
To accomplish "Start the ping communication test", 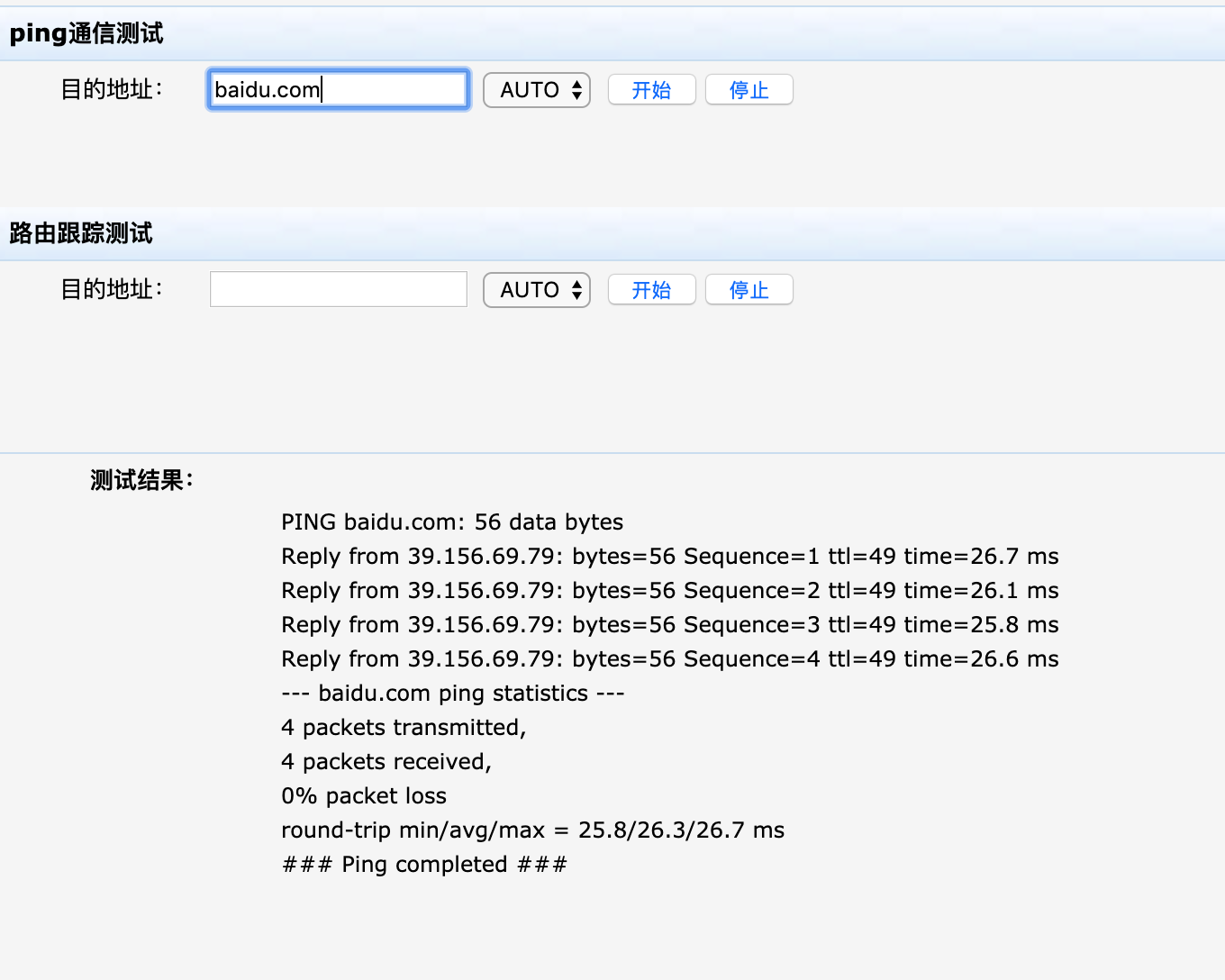I will point(651,90).
